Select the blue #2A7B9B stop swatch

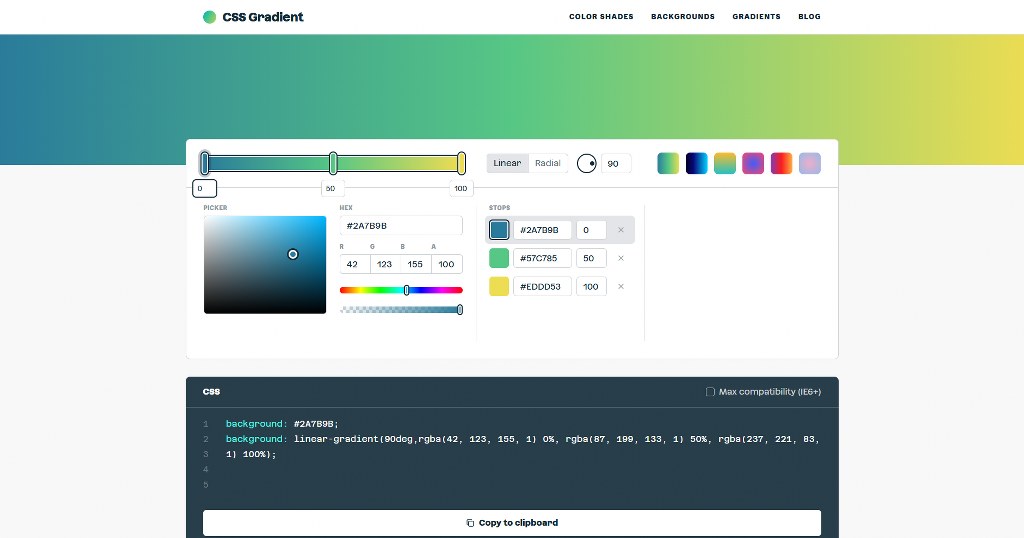click(x=499, y=230)
